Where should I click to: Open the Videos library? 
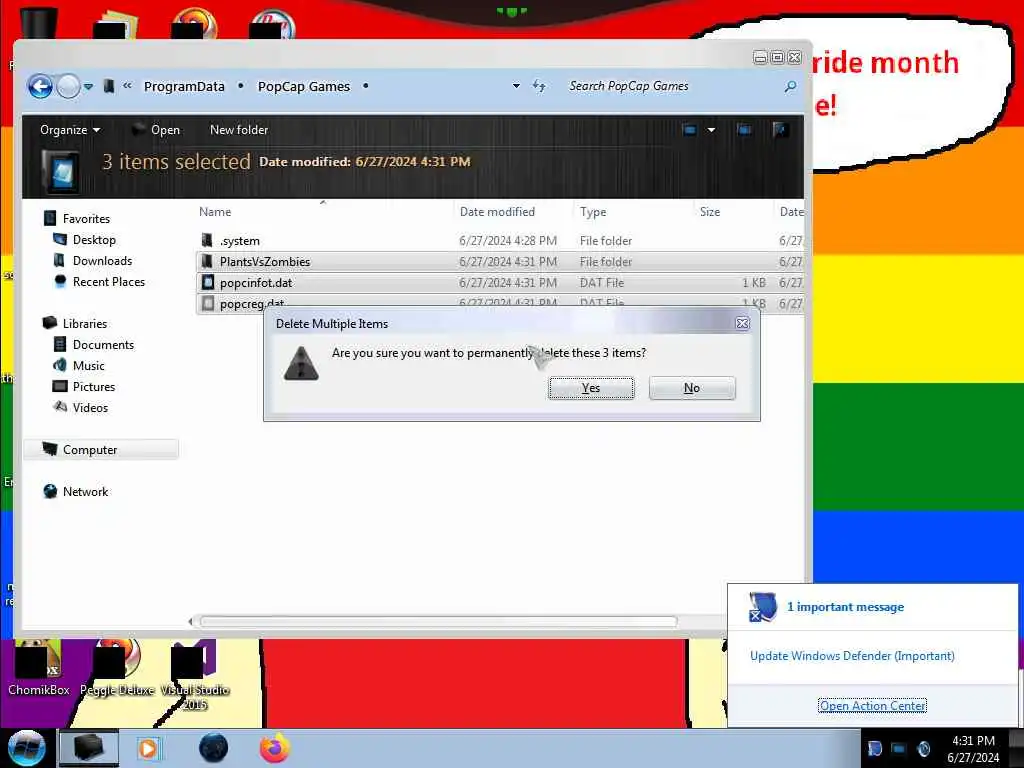point(90,408)
